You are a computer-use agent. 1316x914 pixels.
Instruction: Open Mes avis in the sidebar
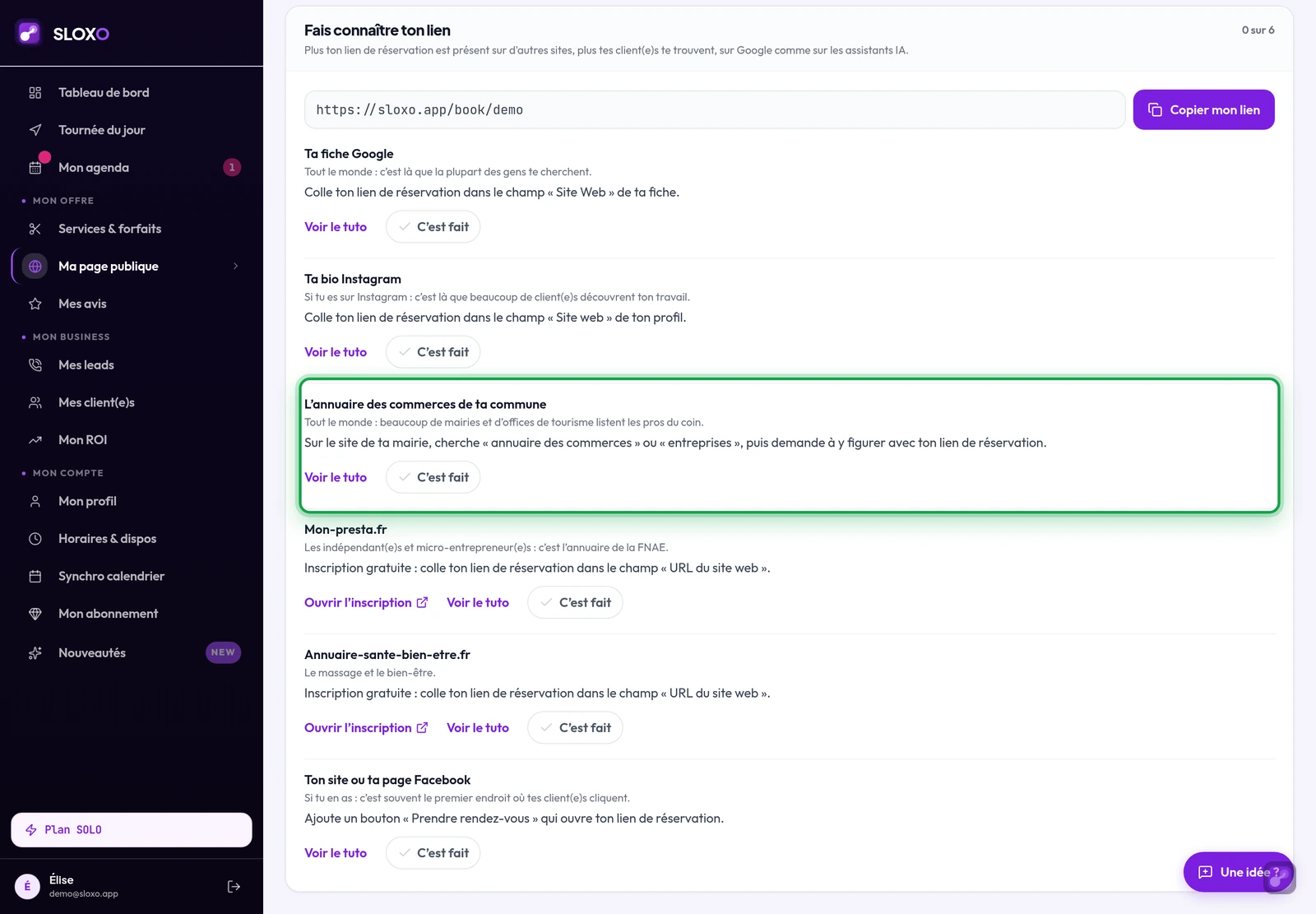[132, 304]
